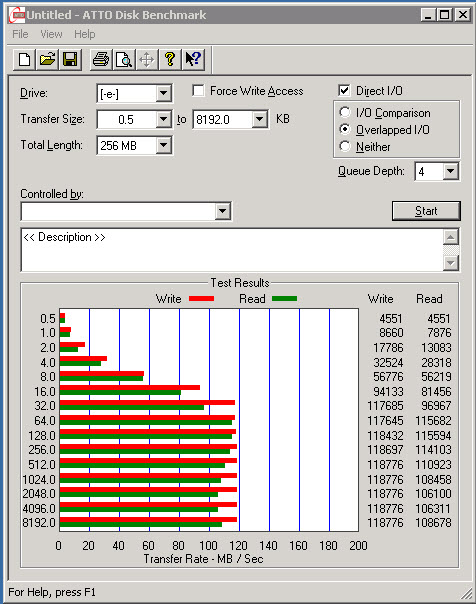The image size is (476, 604).
Task: Enable Force Write Access checkbox
Action: 198,91
